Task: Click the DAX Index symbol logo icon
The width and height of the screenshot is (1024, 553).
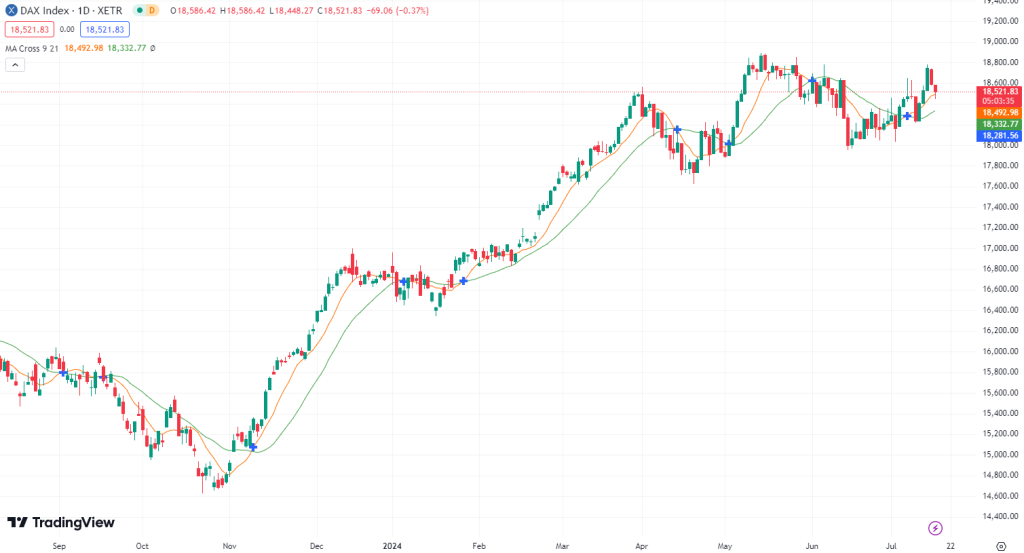Action: click(11, 10)
